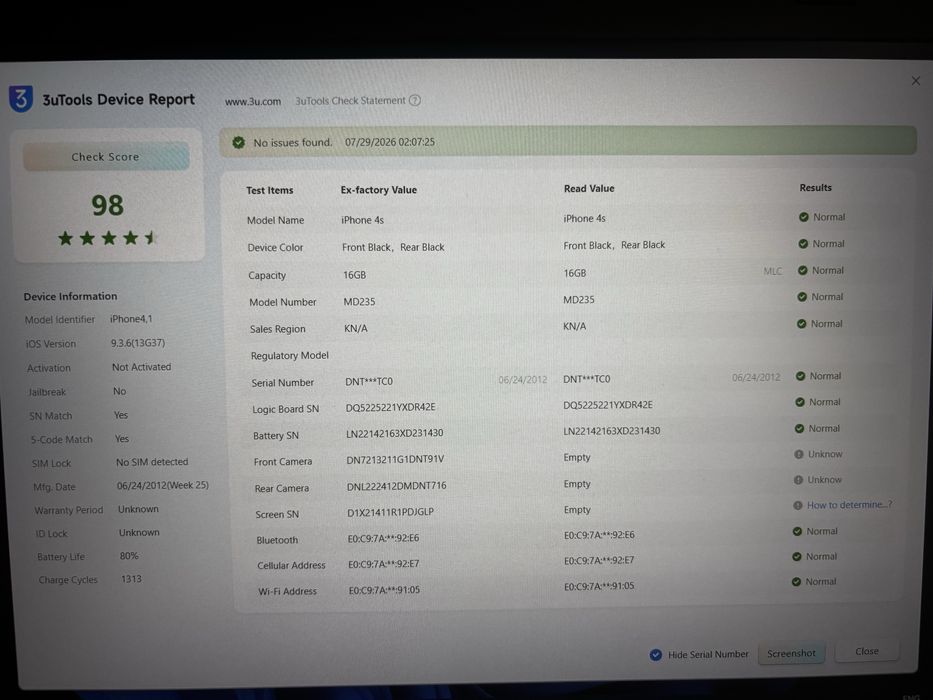Click the ex-factory Wi-Fi Address E0:C9:7A:**:91:05
The height and width of the screenshot is (700, 933).
tap(384, 590)
